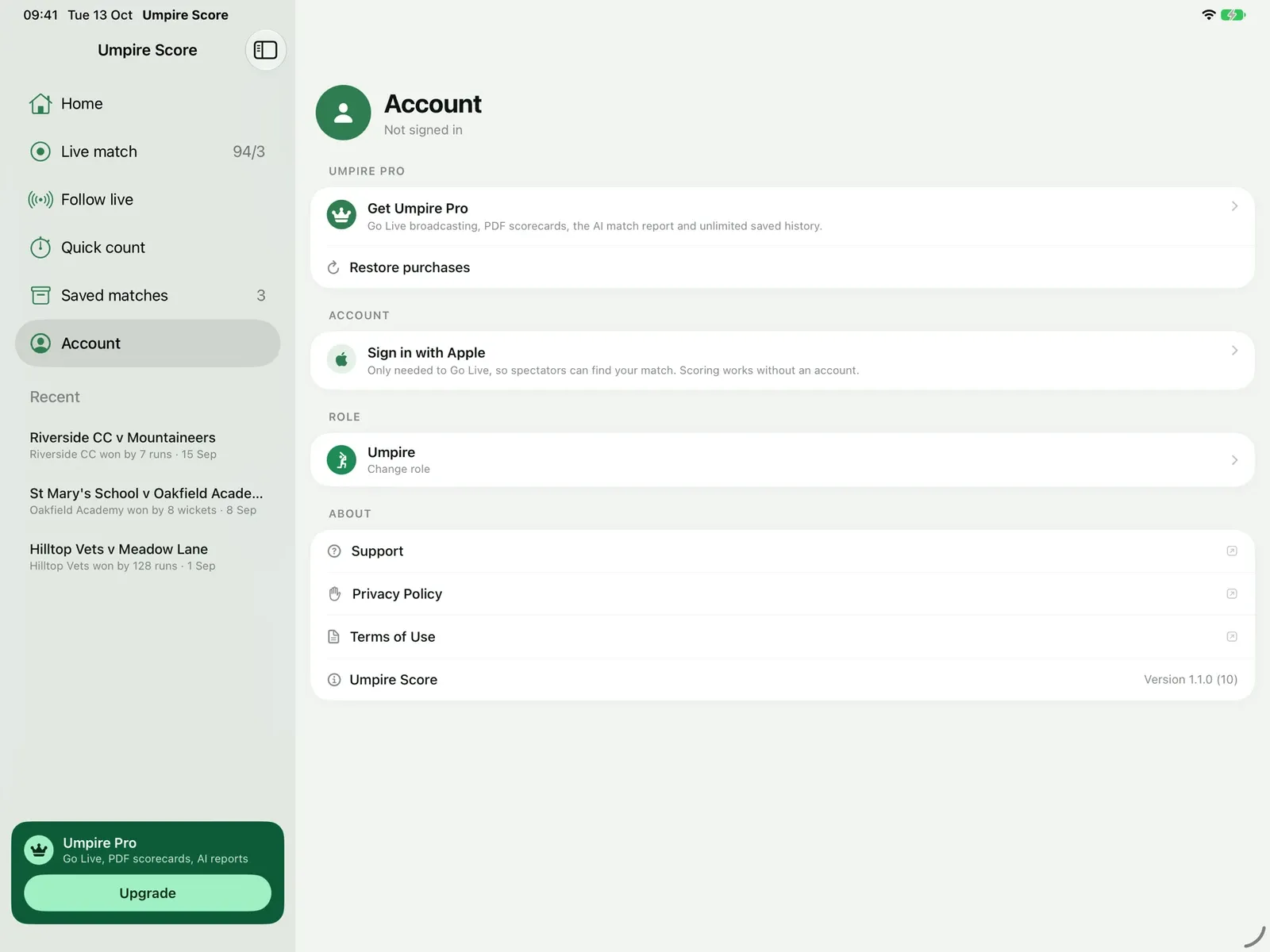Click the 94/3 live match score

tap(248, 152)
